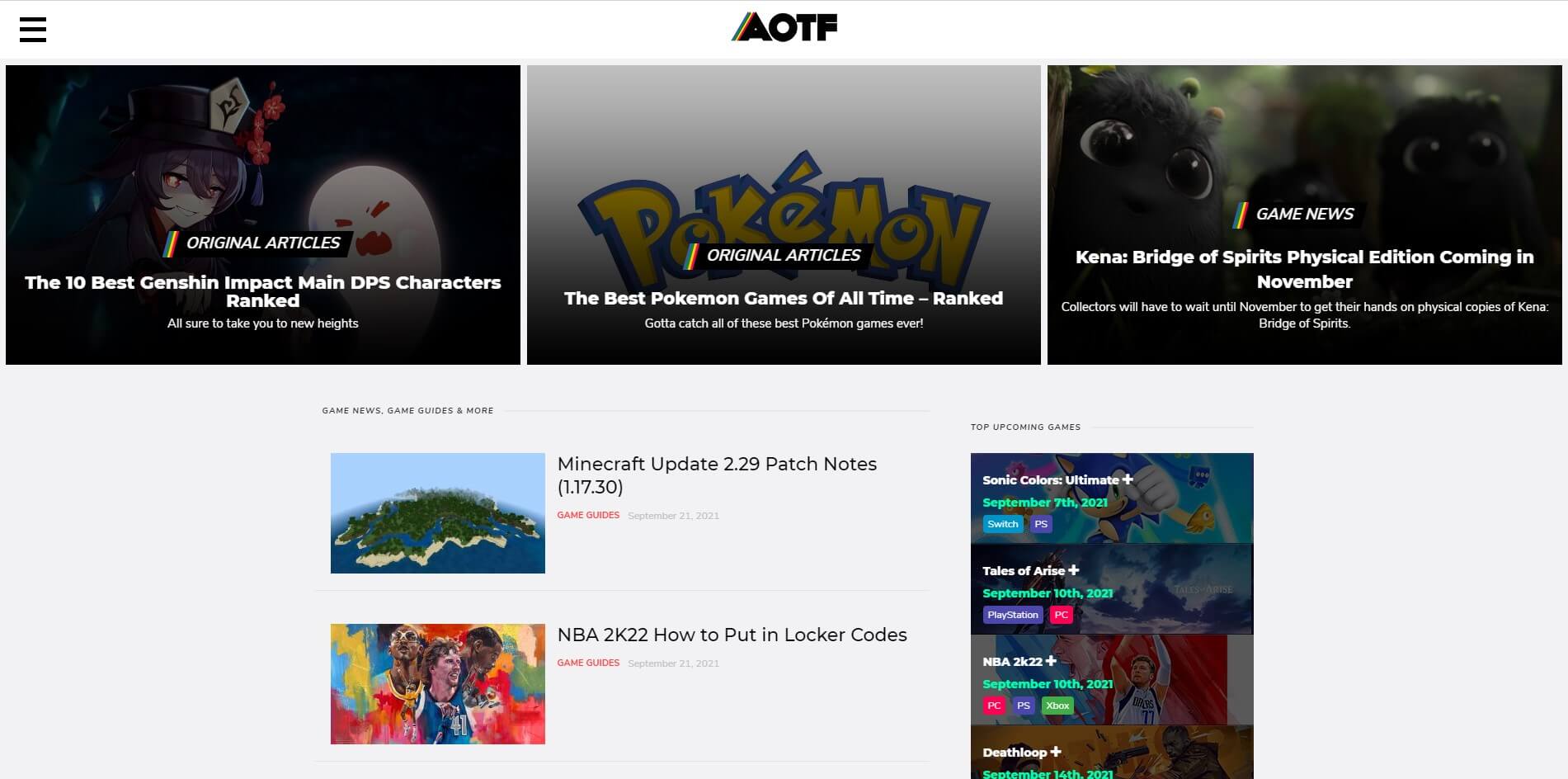Open Genshin Impact Main DPS Characters article
This screenshot has width=1568, height=779.
[x=263, y=291]
